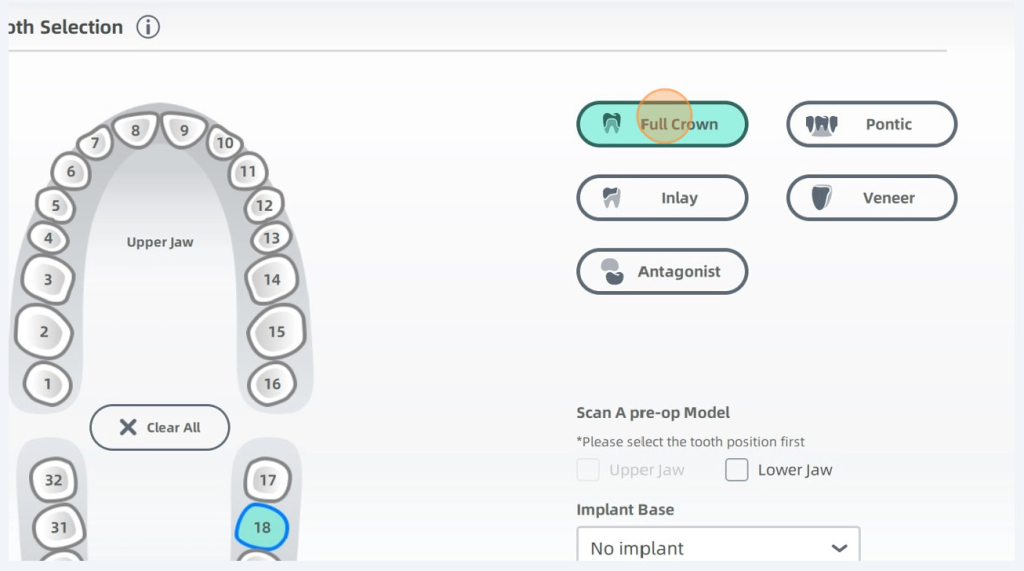Open the Implant Base dropdown
Viewport: 1024px width, 571px height.
click(718, 548)
